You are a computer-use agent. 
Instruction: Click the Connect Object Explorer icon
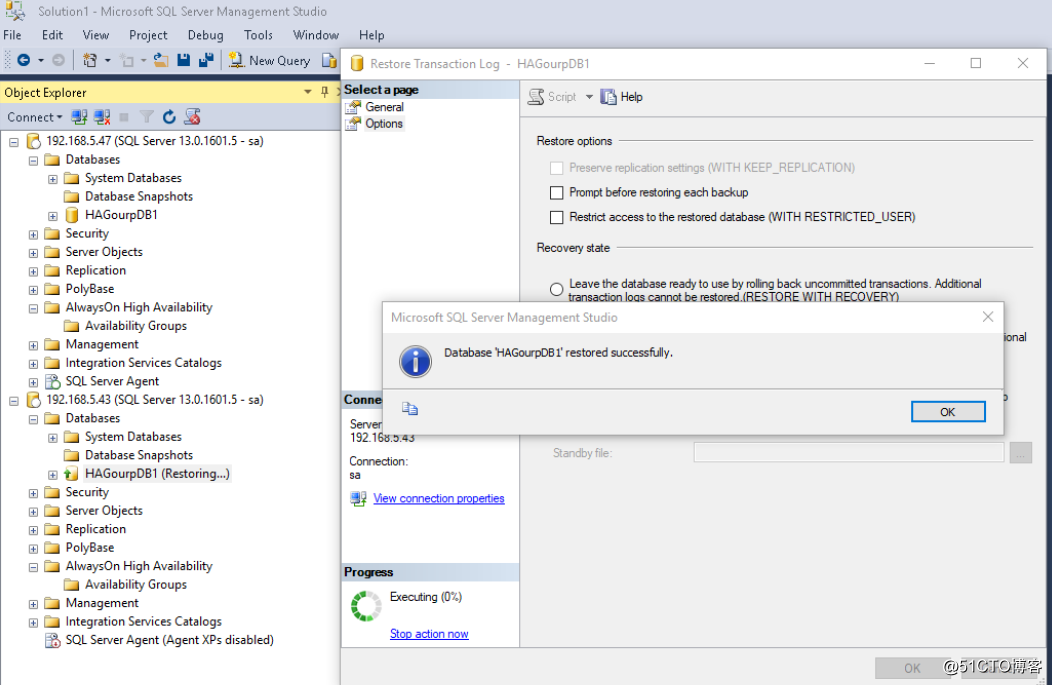[79, 117]
